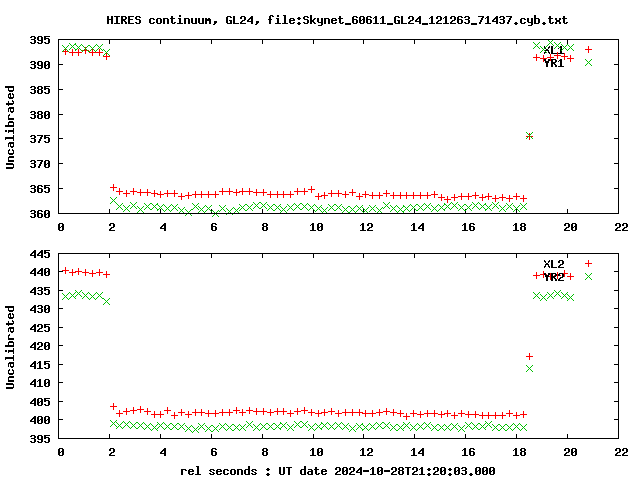This screenshot has width=640, height=480.
Task: Click the 390 tick label on upper y-axis
Action: click(x=40, y=65)
